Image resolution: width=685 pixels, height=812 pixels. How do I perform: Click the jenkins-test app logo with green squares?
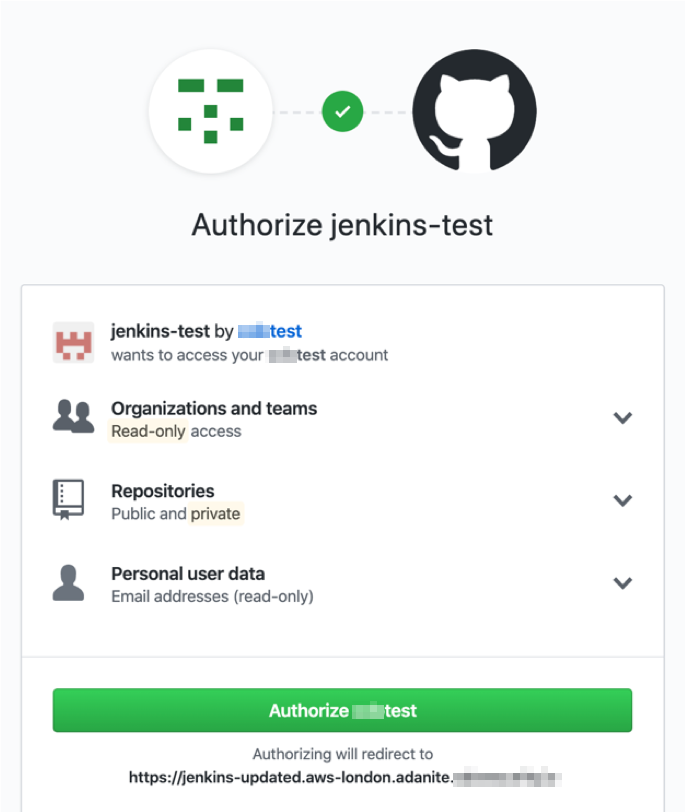click(211, 111)
